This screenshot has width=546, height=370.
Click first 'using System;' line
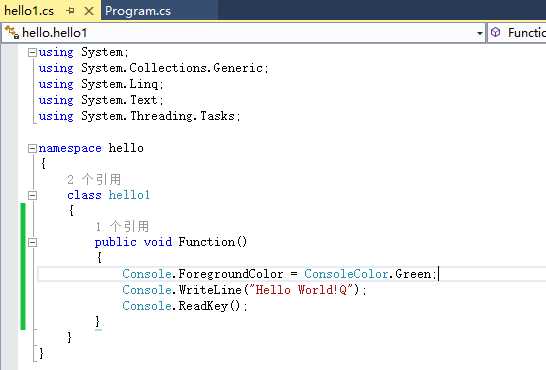point(84,52)
